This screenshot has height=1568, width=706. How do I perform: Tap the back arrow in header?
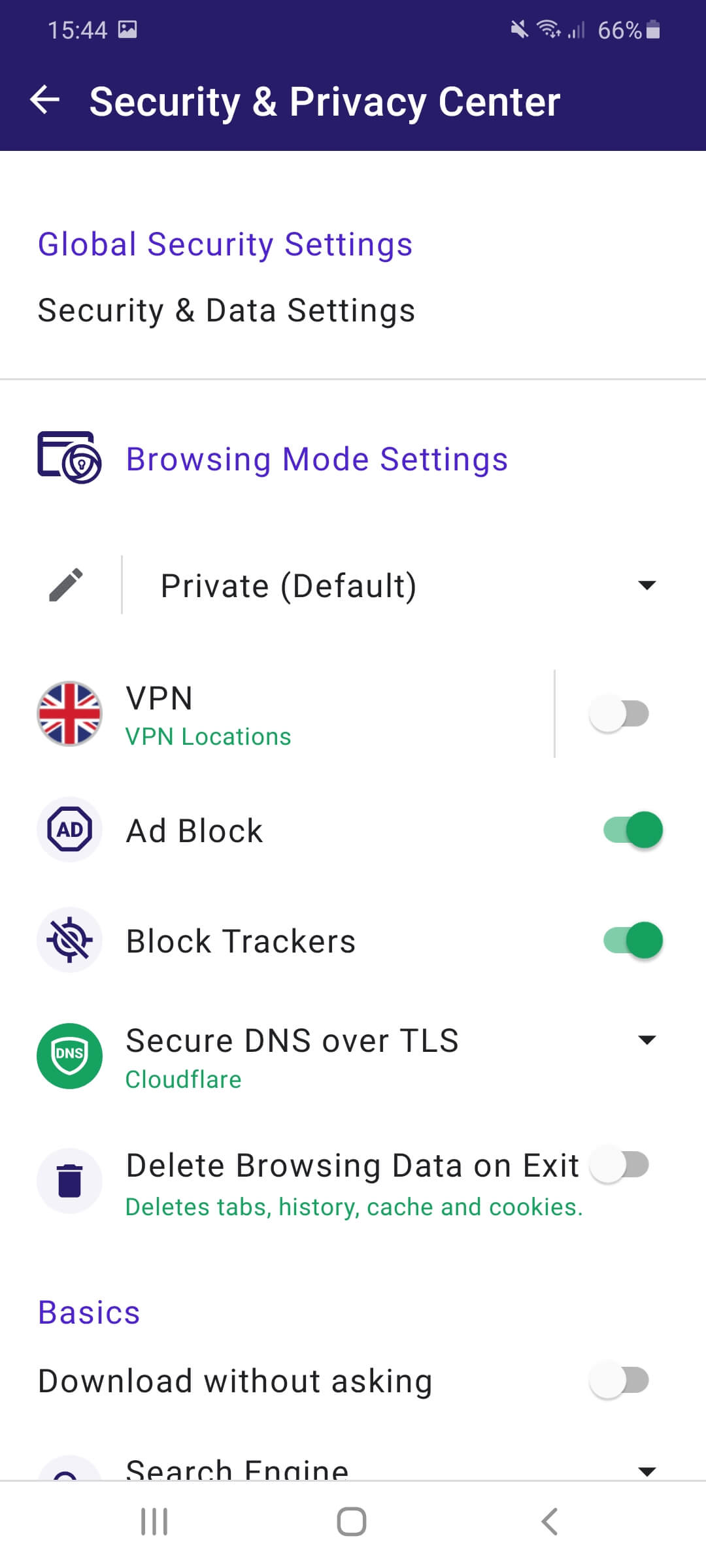tap(45, 101)
